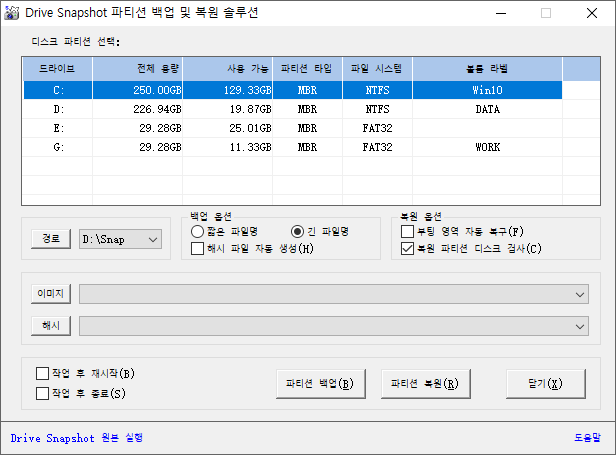Click the Drive Snapshot app icon in title bar
The height and width of the screenshot is (455, 616).
pyautogui.click(x=11, y=13)
